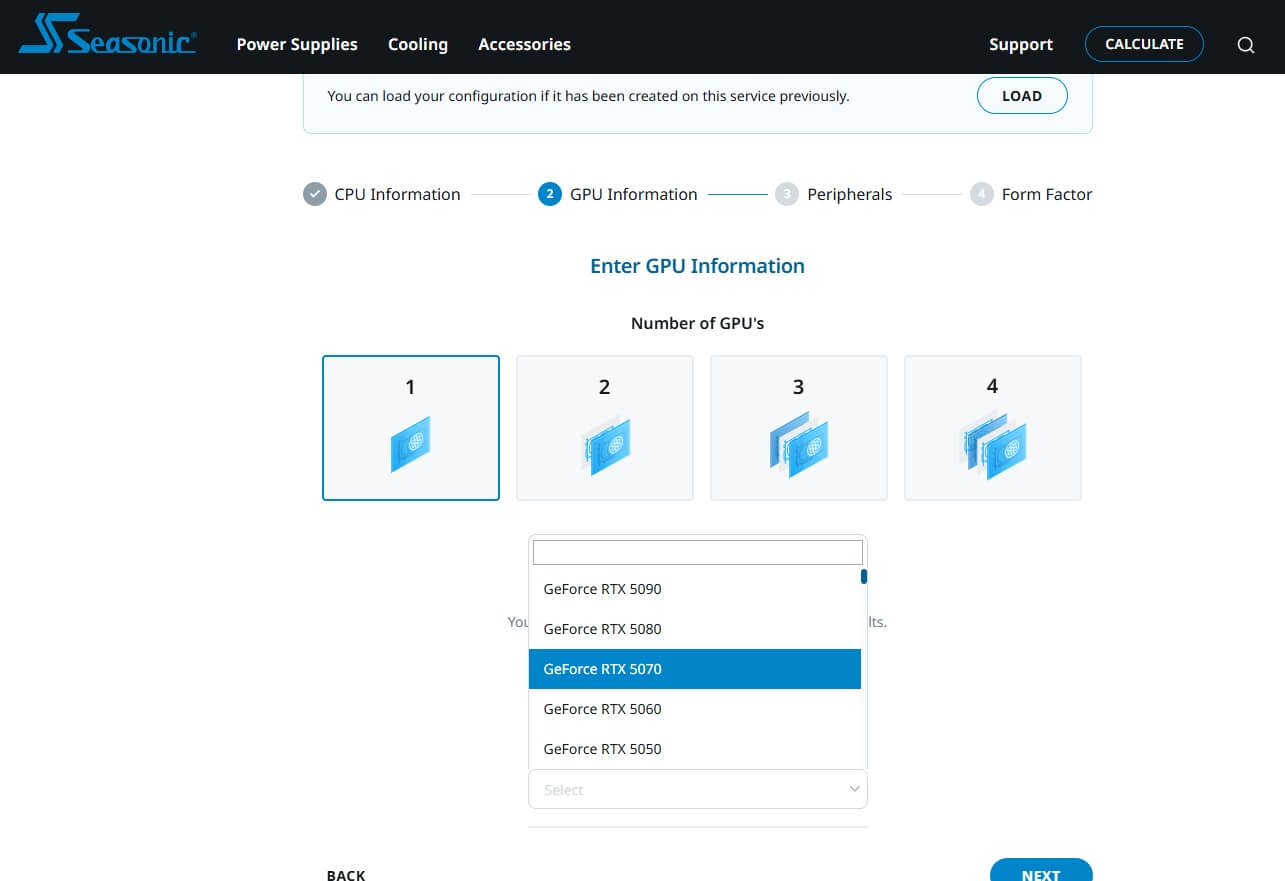This screenshot has width=1285, height=881.
Task: Expand the Select dropdown chevron
Action: (854, 789)
